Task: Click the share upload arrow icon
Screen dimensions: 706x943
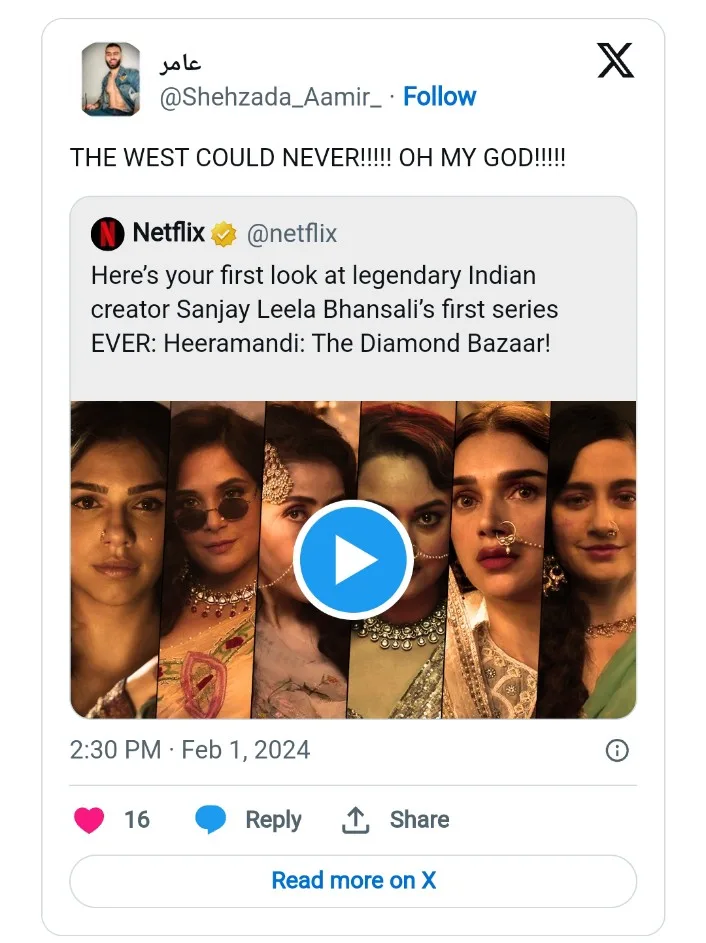Action: [355, 820]
